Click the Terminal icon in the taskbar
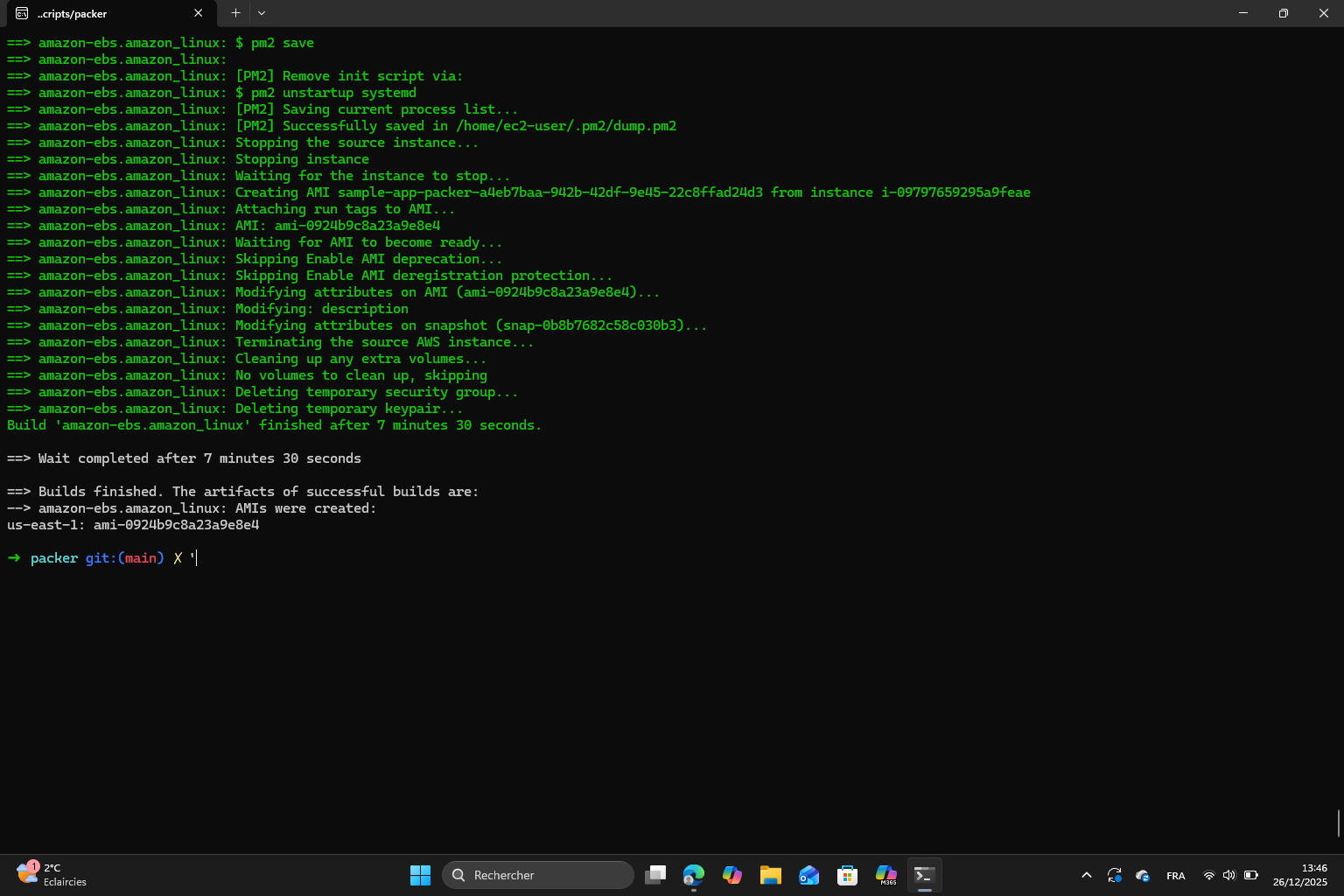1344x896 pixels. click(925, 875)
